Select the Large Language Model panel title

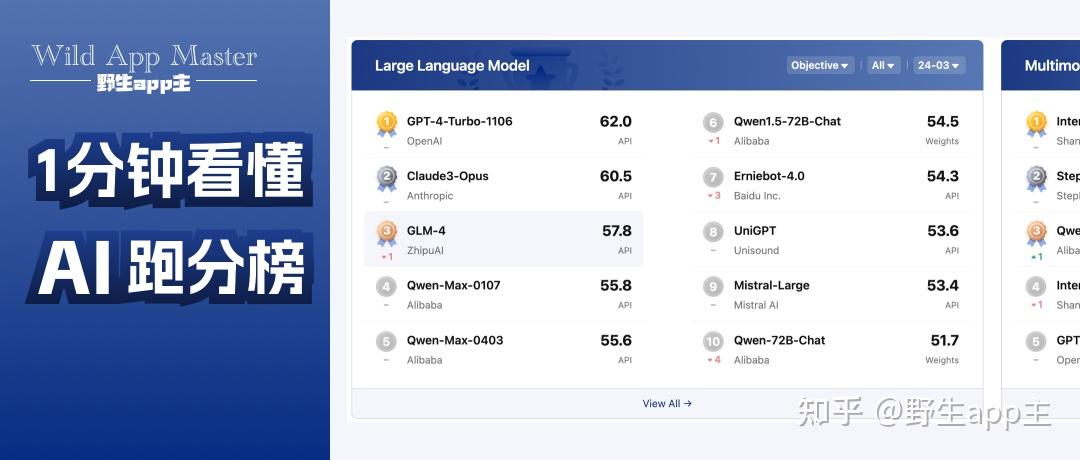(452, 66)
